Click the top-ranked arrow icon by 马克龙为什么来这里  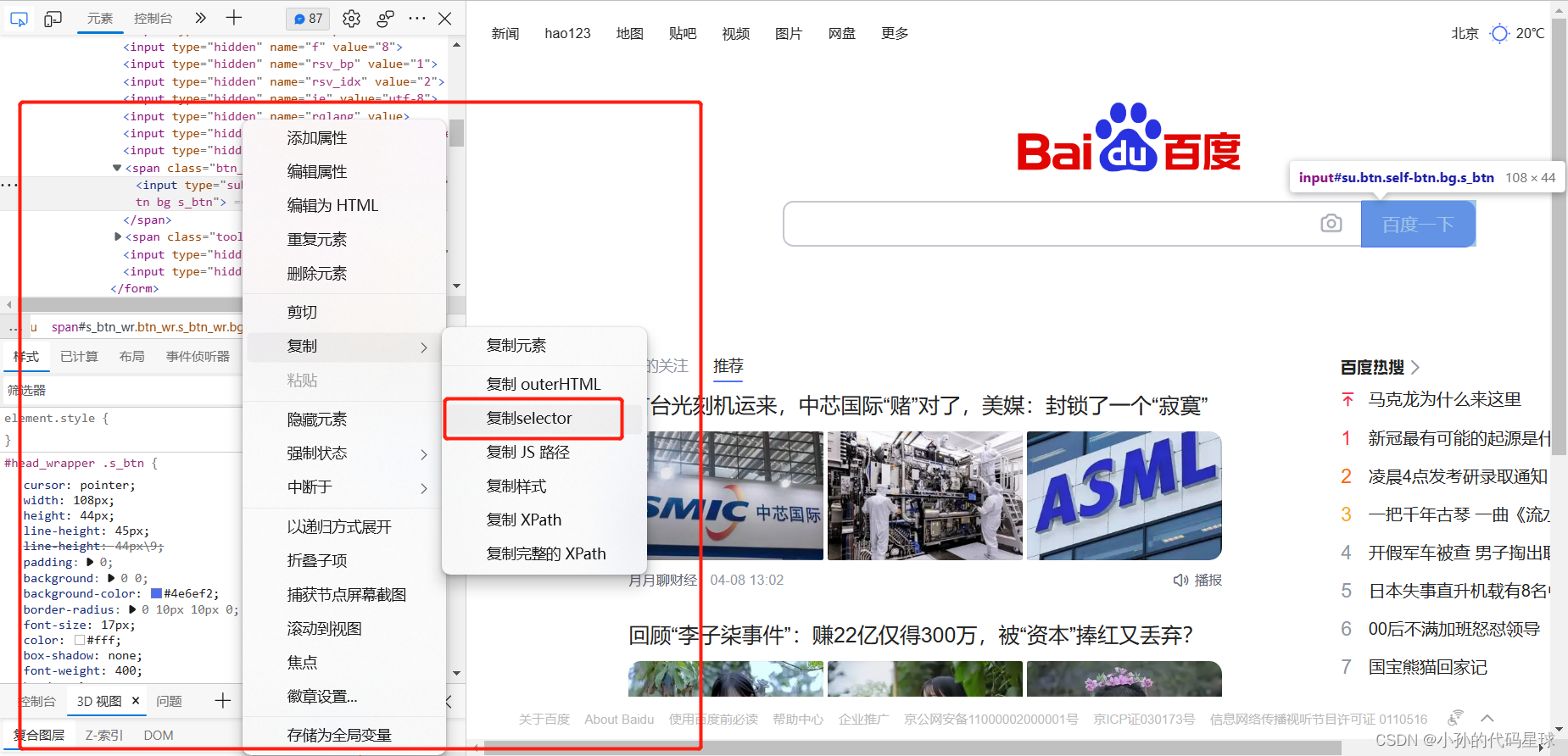[1348, 399]
